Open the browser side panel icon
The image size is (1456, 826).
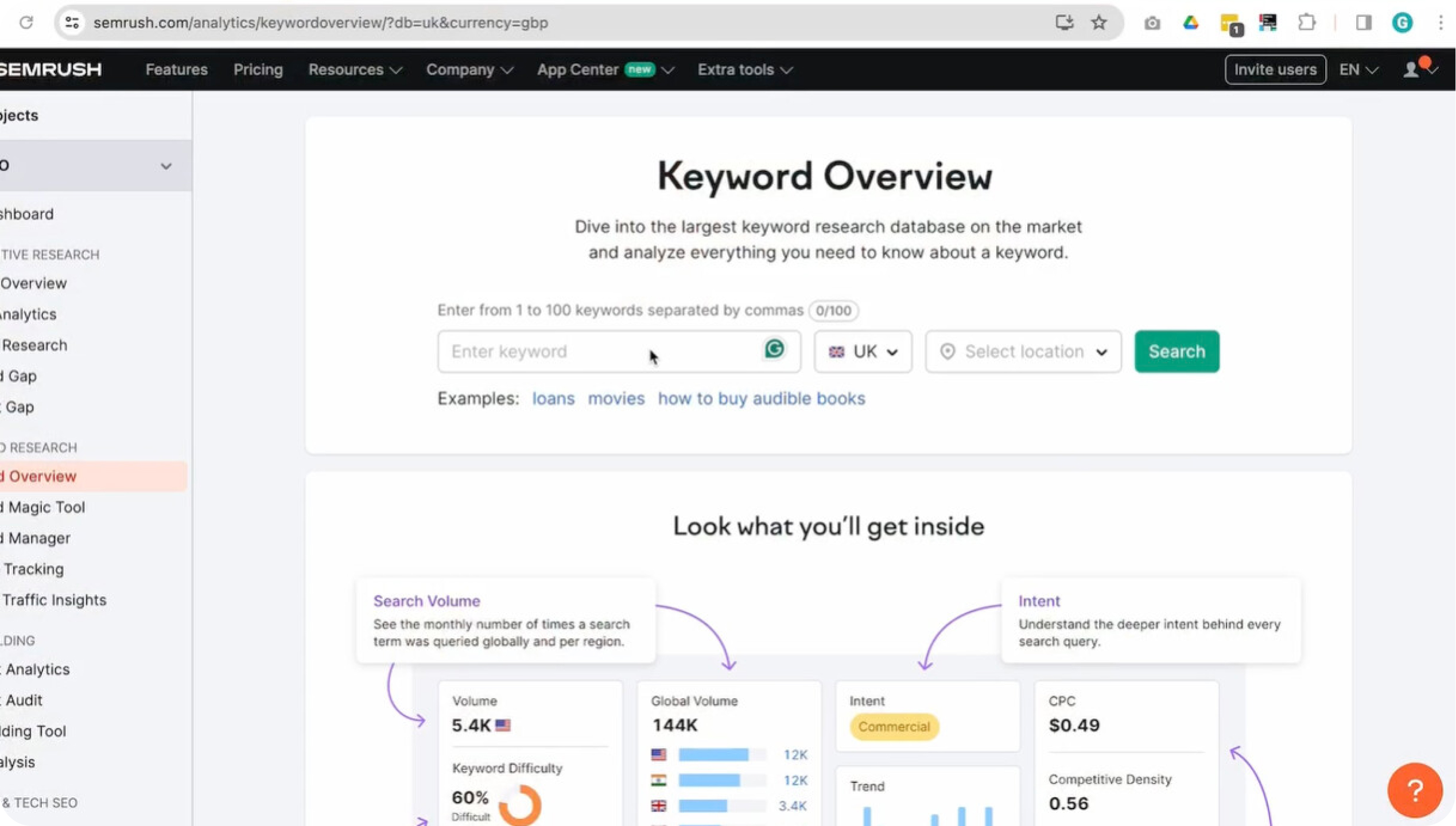[1364, 23]
